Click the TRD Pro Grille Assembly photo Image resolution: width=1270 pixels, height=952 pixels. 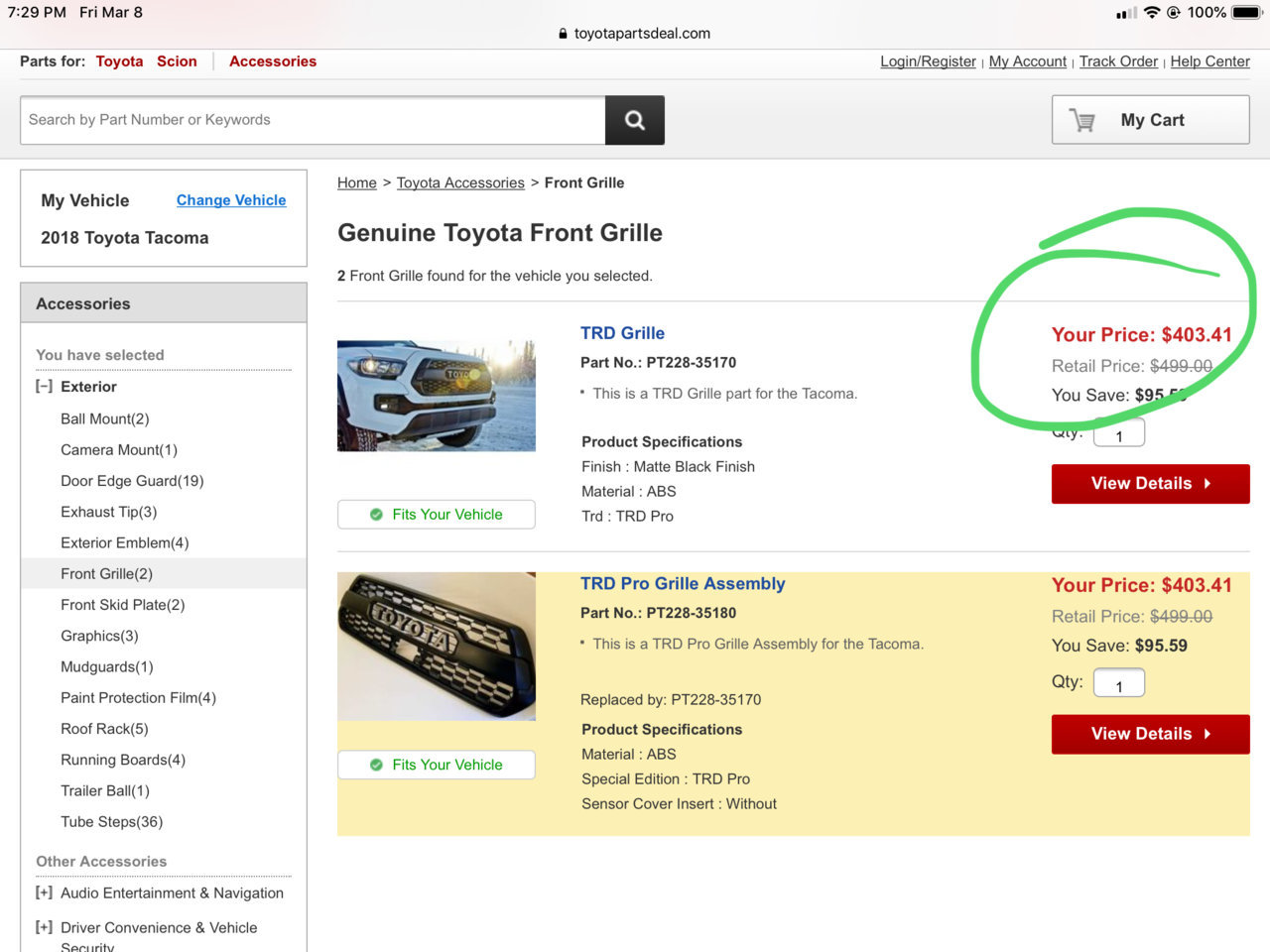click(x=437, y=647)
